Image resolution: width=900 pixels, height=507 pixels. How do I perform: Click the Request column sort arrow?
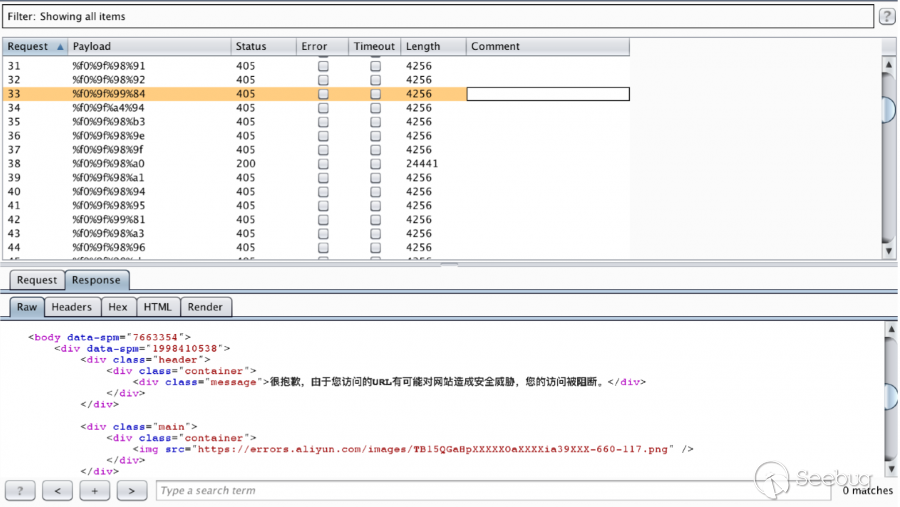[x=60, y=47]
